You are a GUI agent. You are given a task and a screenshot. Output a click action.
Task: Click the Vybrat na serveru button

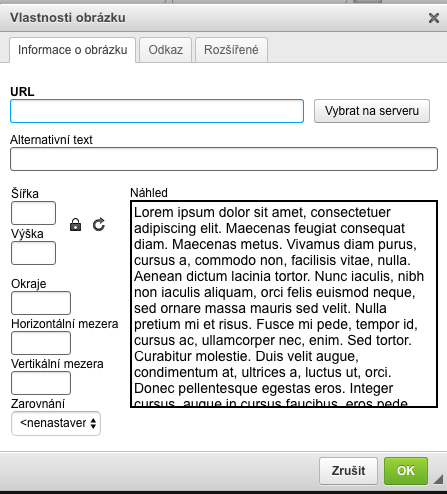[372, 111]
